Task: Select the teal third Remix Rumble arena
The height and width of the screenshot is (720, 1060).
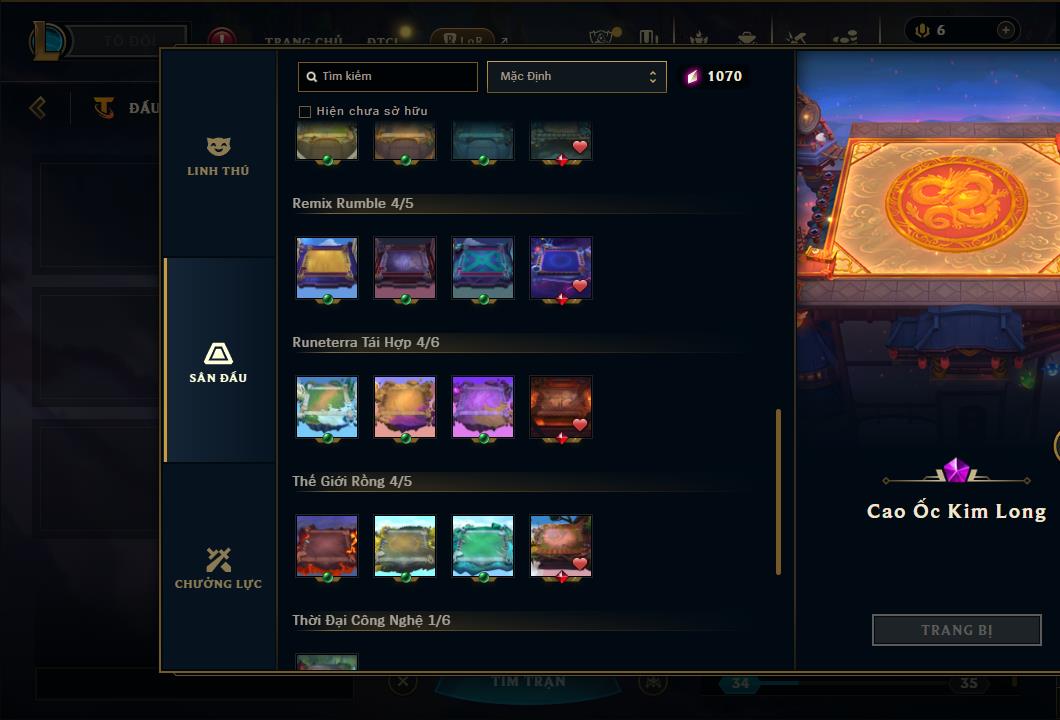Action: coord(483,268)
